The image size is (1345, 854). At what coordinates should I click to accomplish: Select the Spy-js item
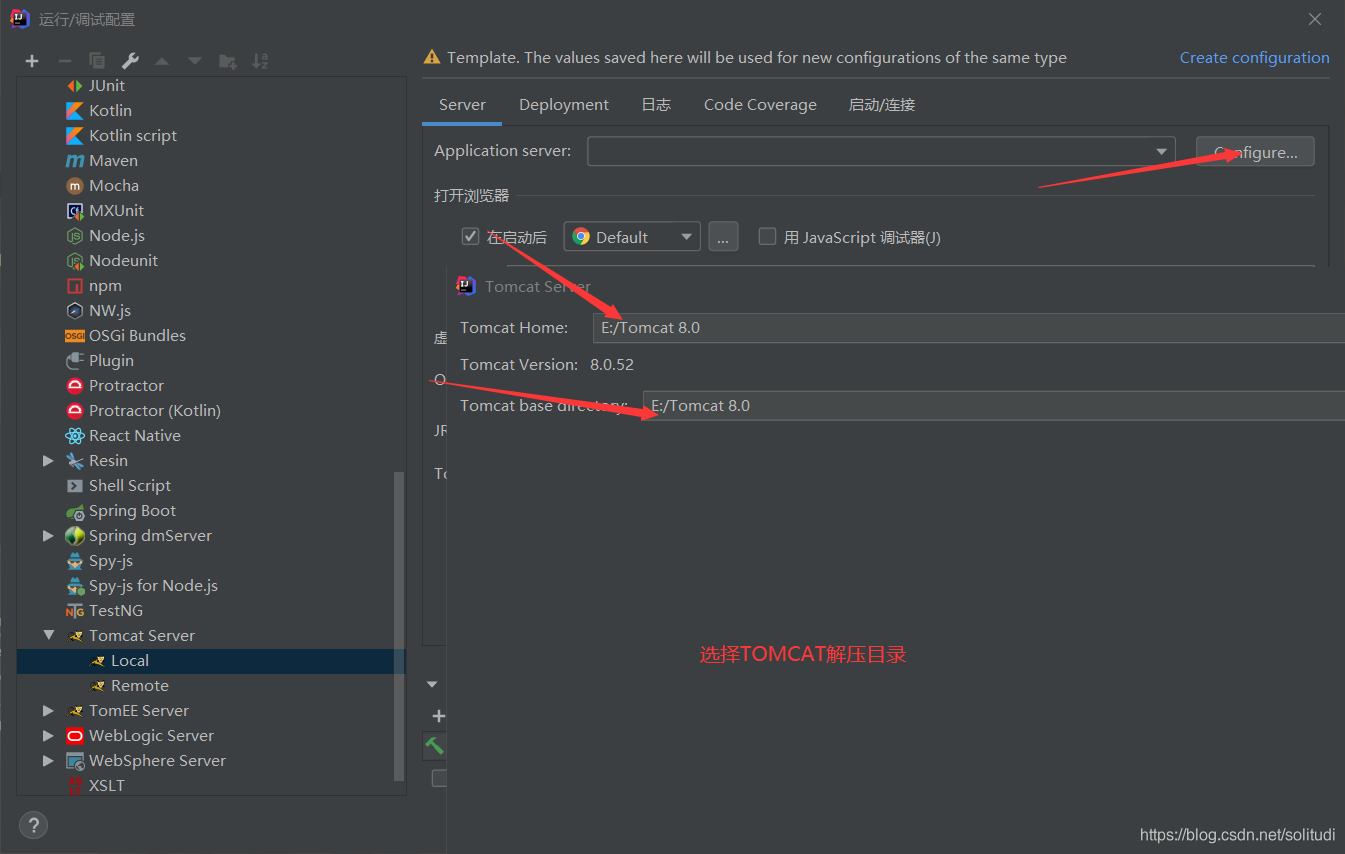111,561
